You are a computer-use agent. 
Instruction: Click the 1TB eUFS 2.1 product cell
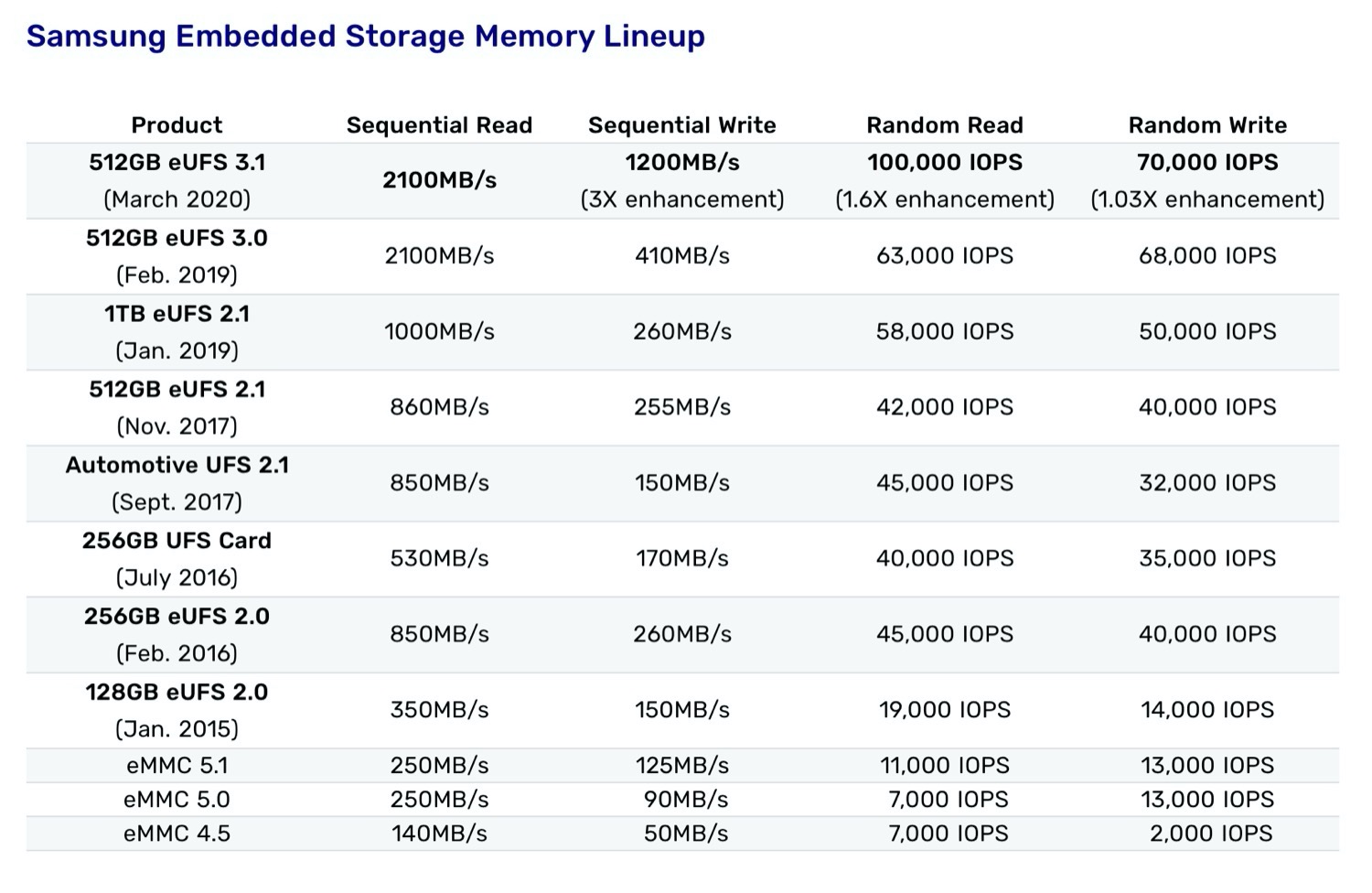pos(177,331)
